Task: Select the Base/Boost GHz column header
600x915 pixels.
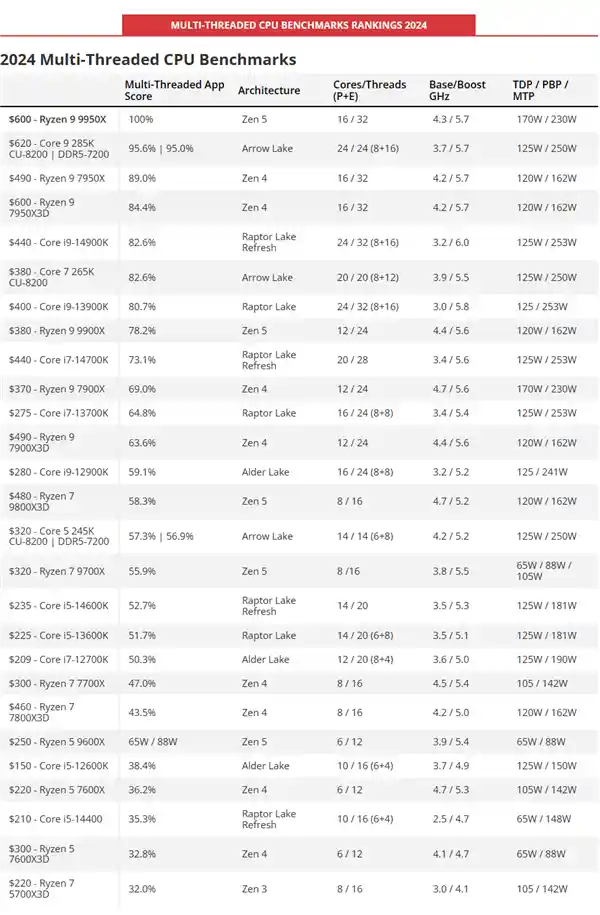Action: (457, 90)
